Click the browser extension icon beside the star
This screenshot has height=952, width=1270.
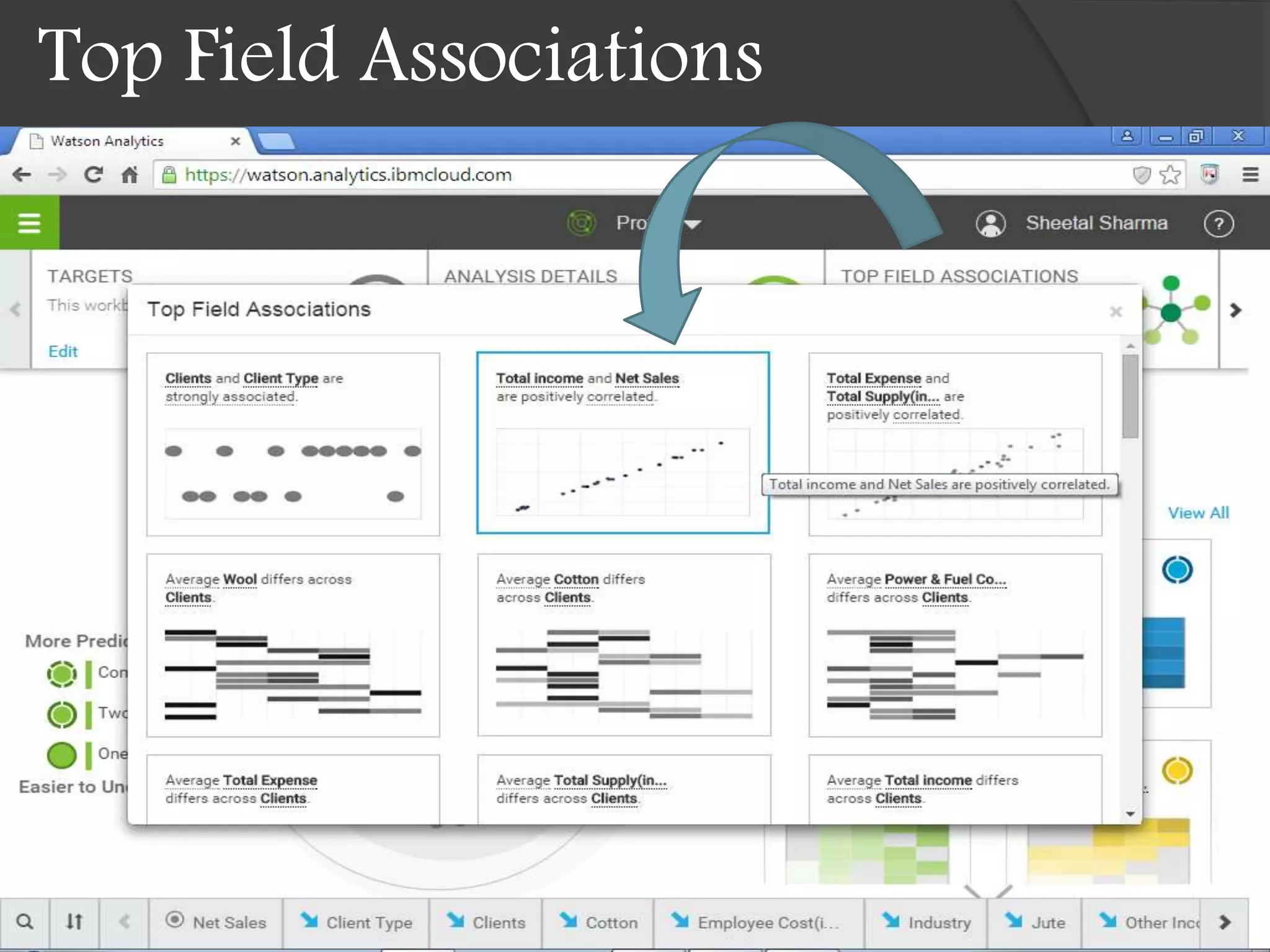click(1209, 174)
